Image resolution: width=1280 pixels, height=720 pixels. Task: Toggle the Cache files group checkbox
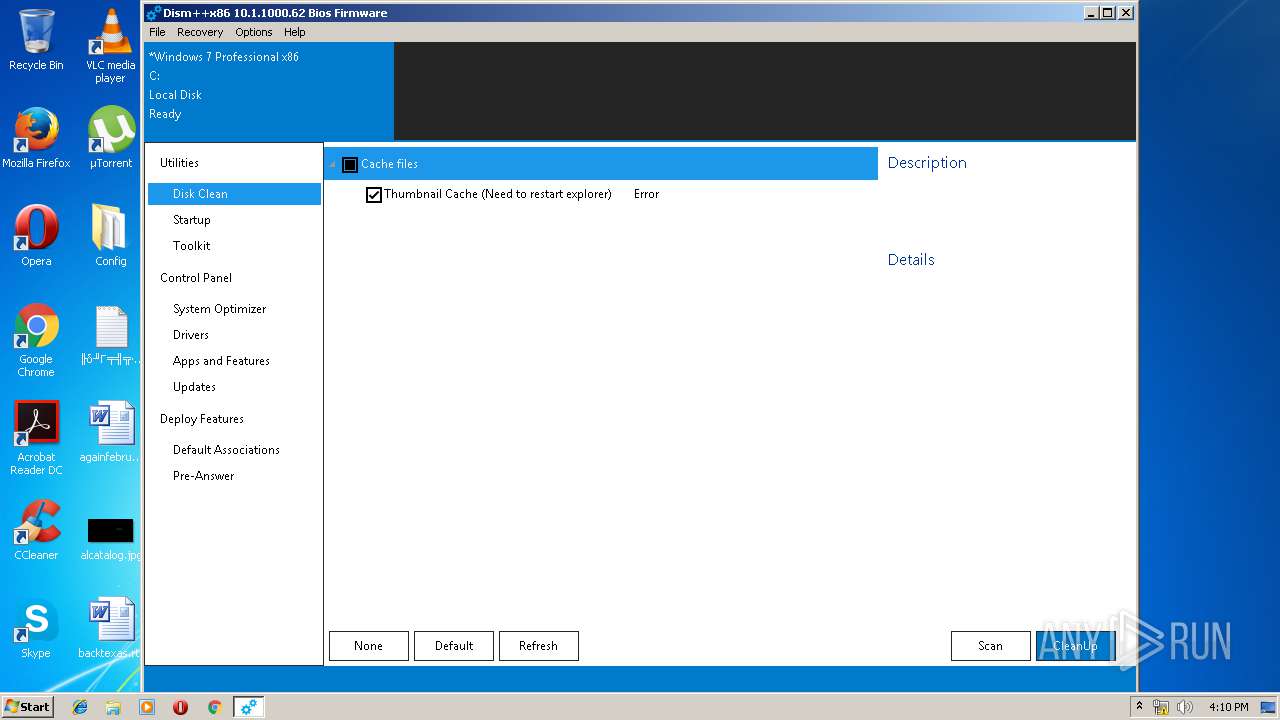pos(350,165)
